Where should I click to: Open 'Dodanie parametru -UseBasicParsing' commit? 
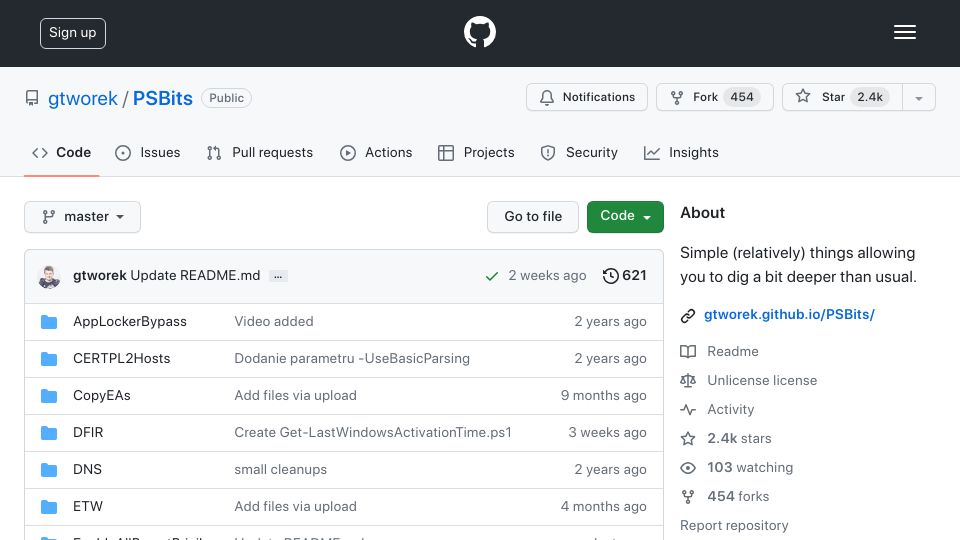[352, 359]
